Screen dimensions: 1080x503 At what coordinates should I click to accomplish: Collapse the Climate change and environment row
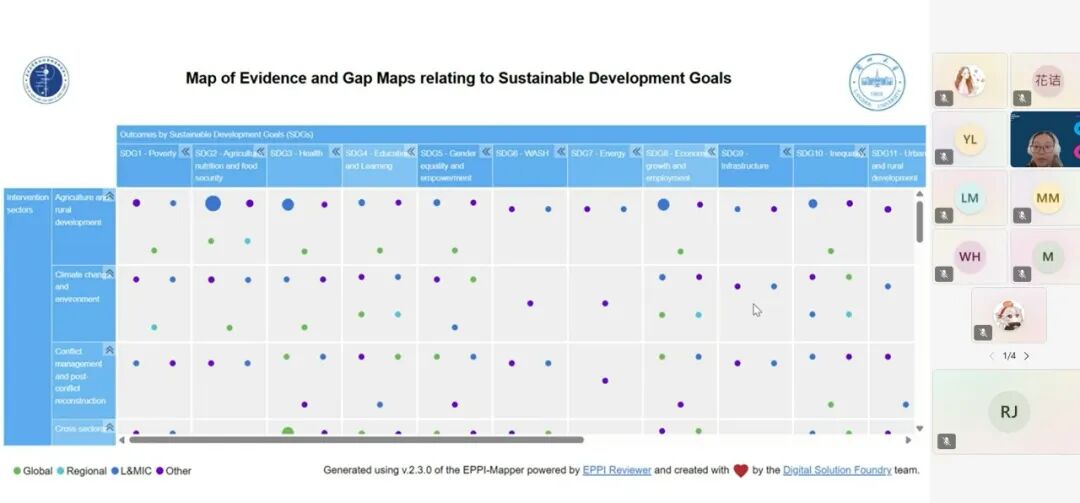click(109, 273)
